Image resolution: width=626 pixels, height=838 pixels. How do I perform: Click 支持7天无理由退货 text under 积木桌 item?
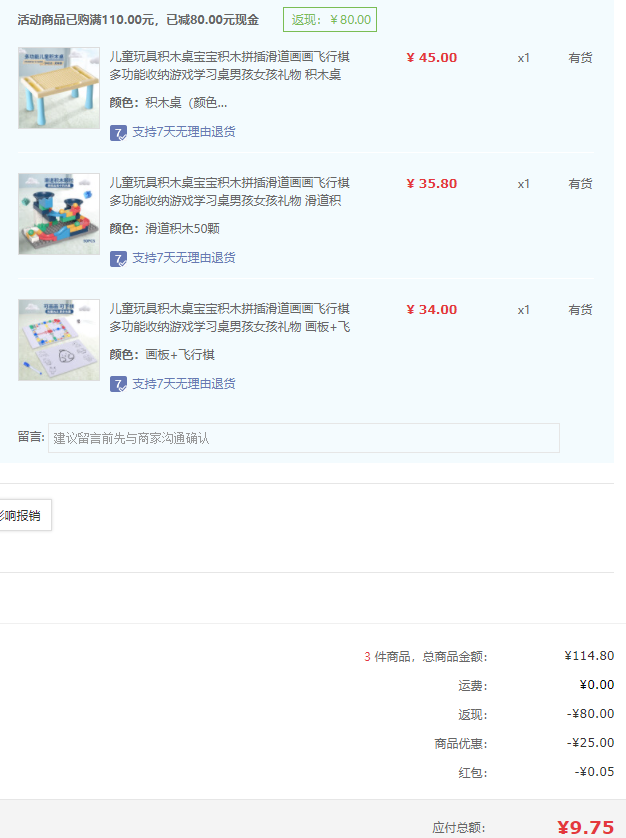coord(184,132)
